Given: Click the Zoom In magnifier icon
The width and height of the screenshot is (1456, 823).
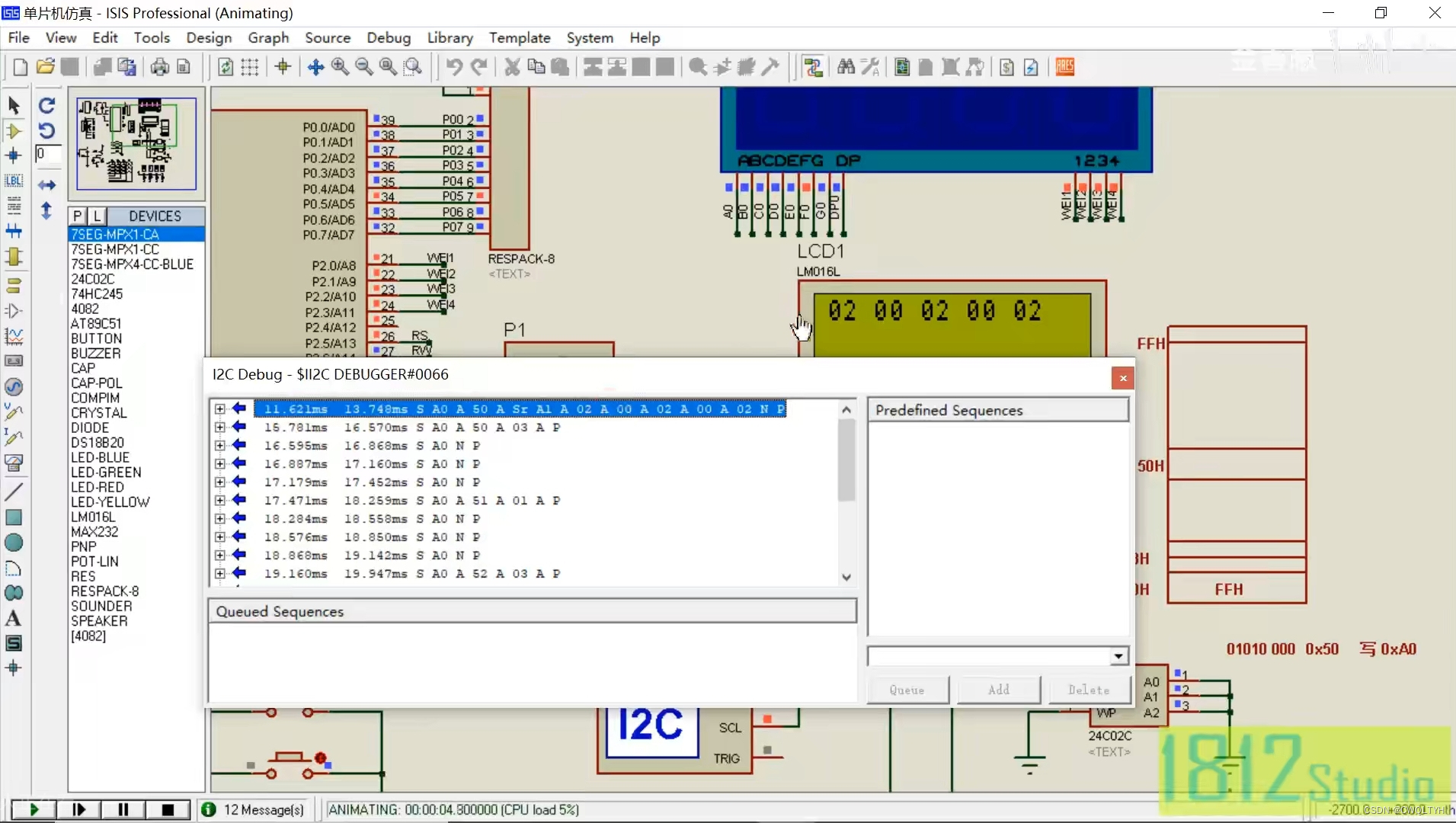Looking at the screenshot, I should click(340, 67).
